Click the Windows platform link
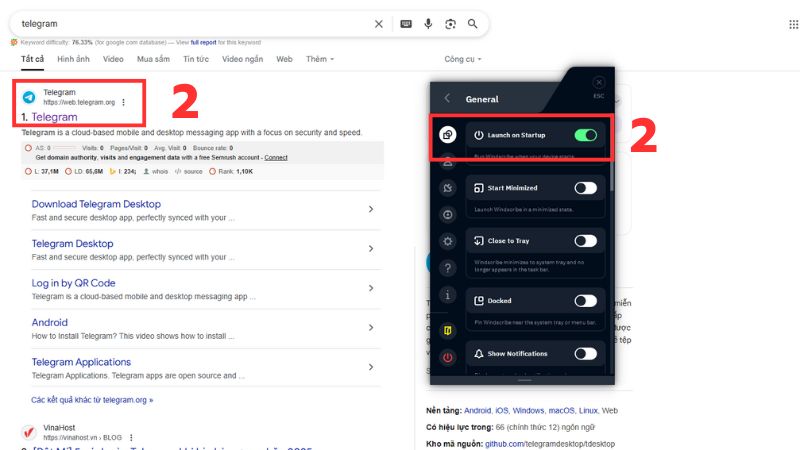Viewport: 800px width, 450px height. coord(529,411)
